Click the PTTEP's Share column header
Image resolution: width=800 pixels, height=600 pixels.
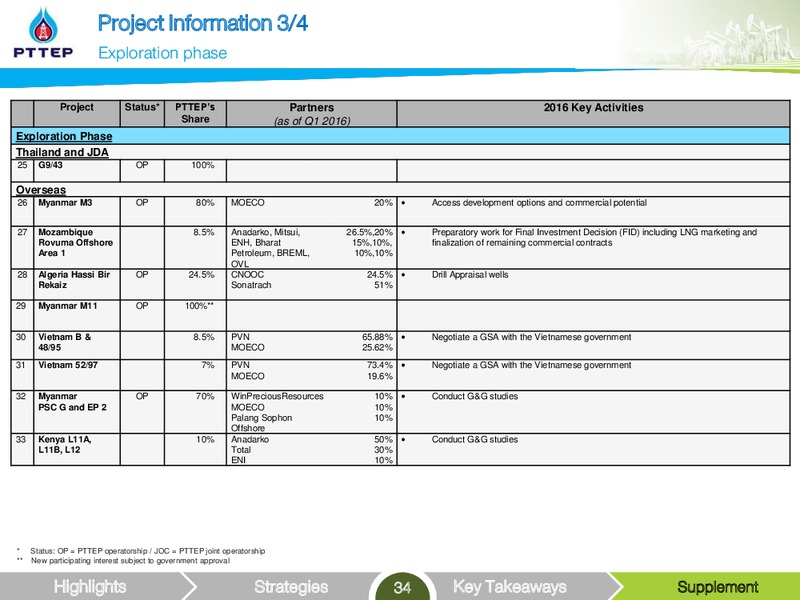click(x=195, y=113)
